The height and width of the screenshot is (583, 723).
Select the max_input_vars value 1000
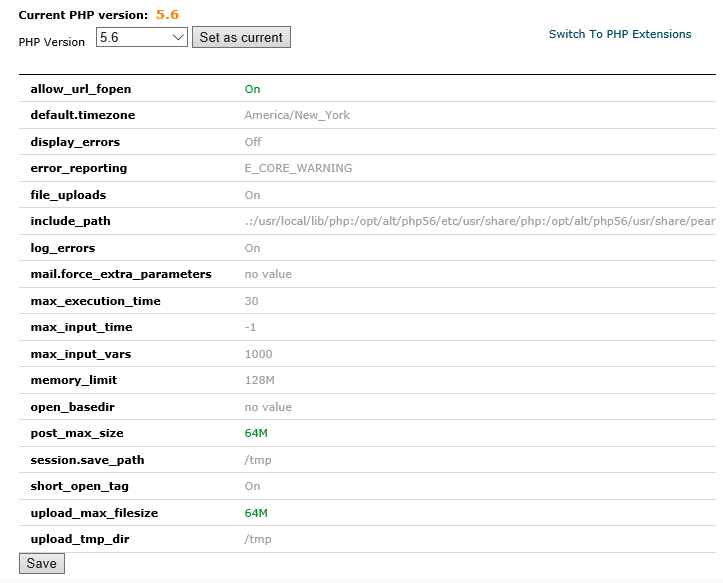pos(258,354)
